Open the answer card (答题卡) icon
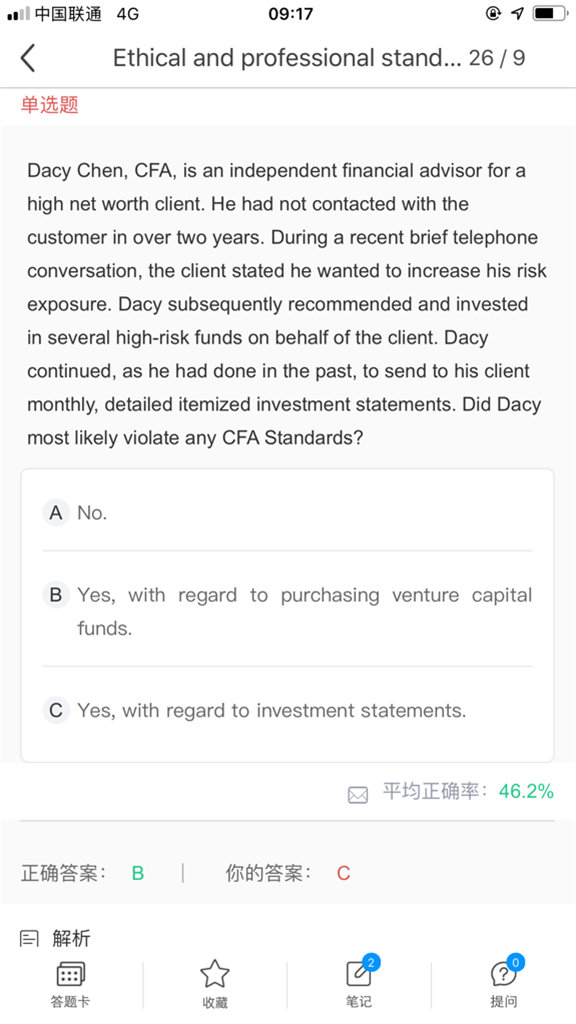This screenshot has height=1024, width=576. coord(71,974)
